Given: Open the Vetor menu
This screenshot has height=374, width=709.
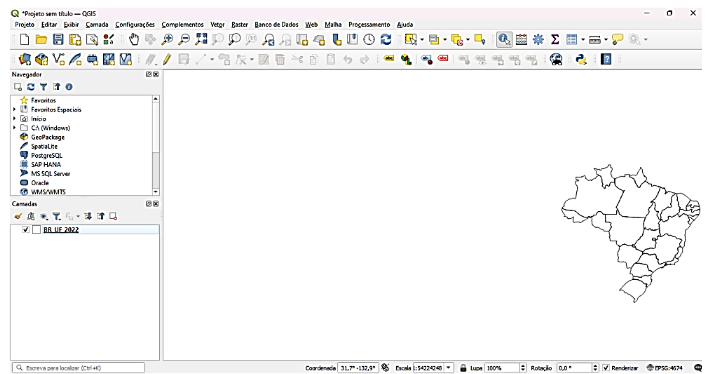Looking at the screenshot, I should (217, 24).
